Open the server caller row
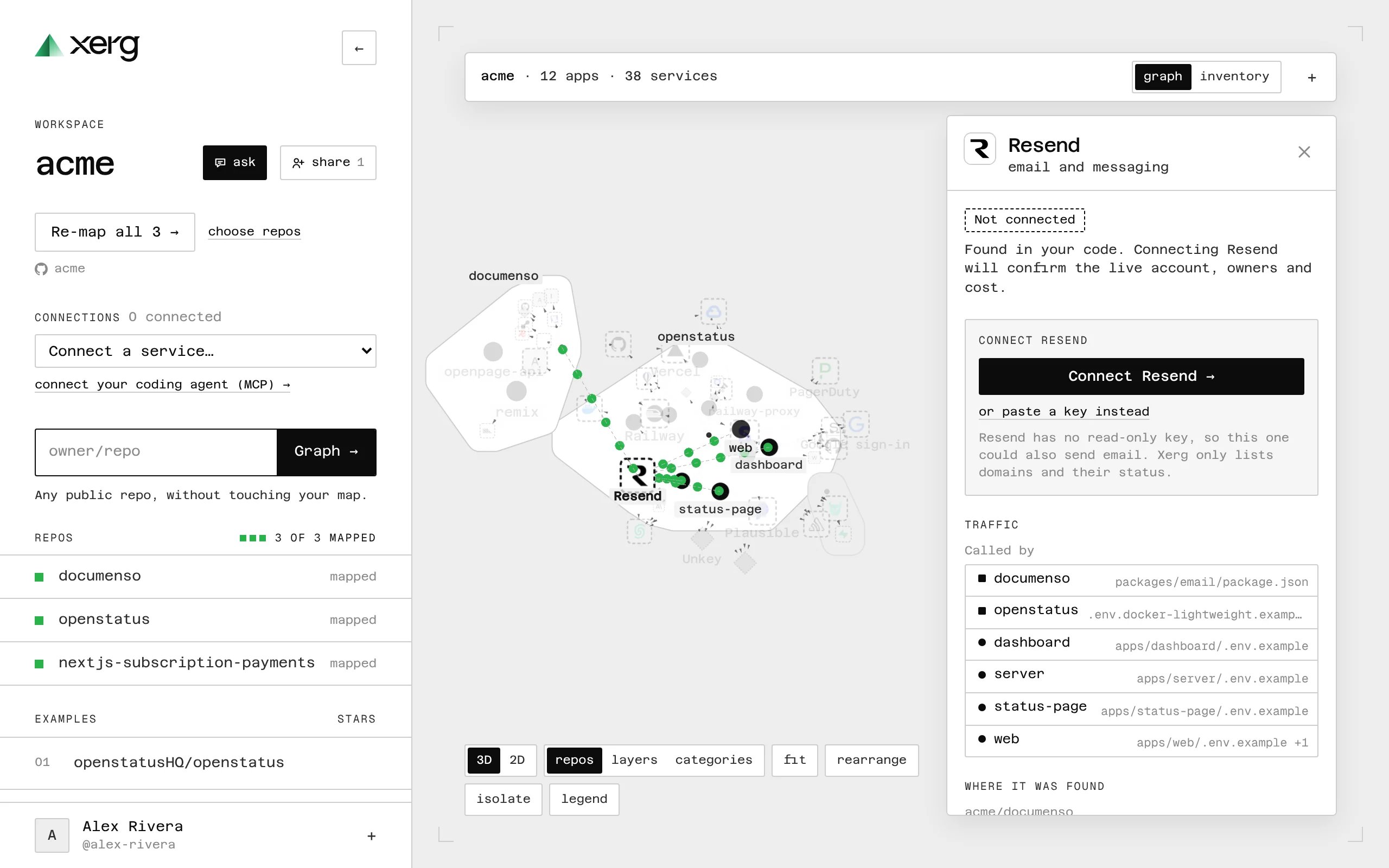This screenshot has width=1389, height=868. pos(1141,677)
